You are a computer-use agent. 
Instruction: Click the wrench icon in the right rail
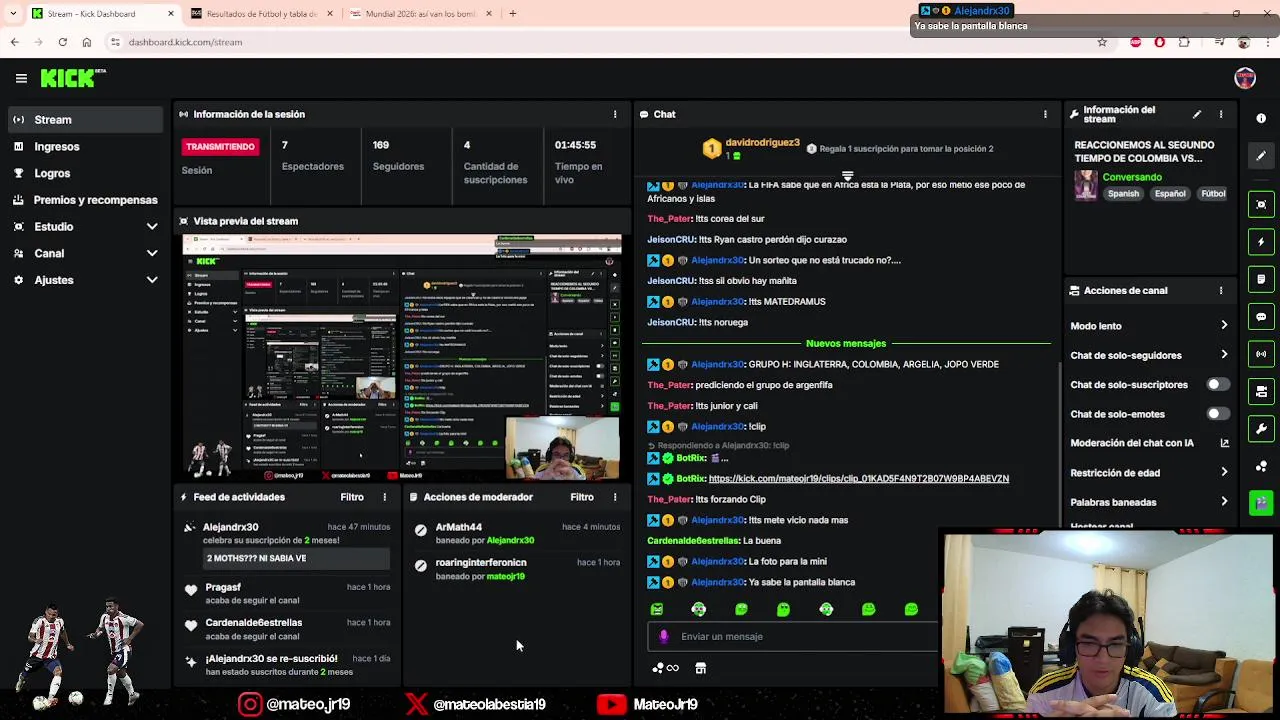[x=1261, y=429]
